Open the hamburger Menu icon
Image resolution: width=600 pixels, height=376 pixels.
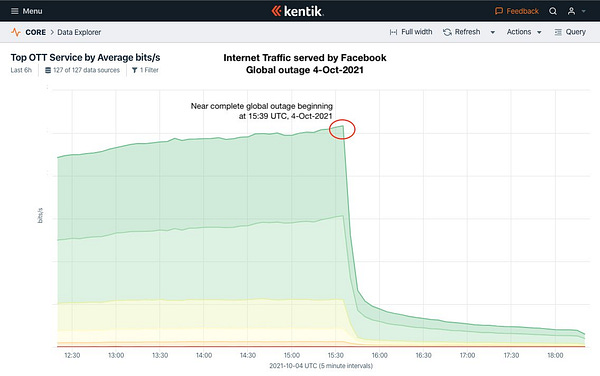pyautogui.click(x=15, y=11)
